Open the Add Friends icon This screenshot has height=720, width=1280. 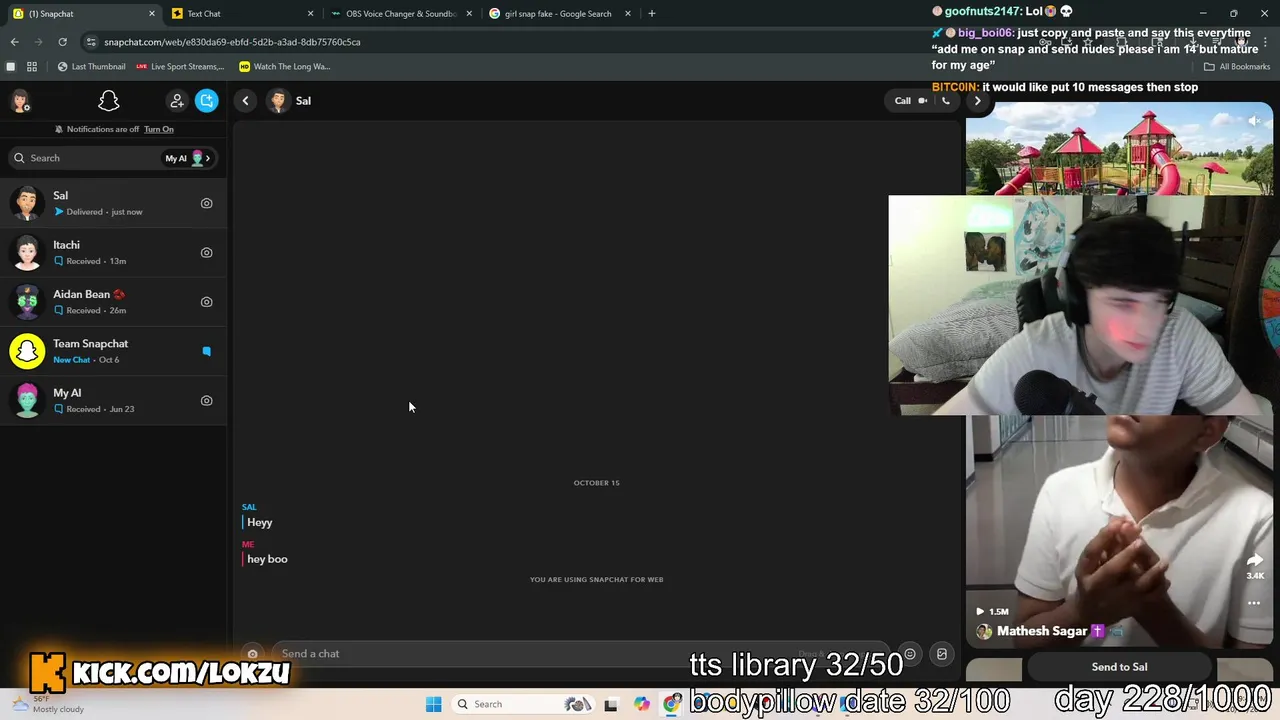pos(177,101)
